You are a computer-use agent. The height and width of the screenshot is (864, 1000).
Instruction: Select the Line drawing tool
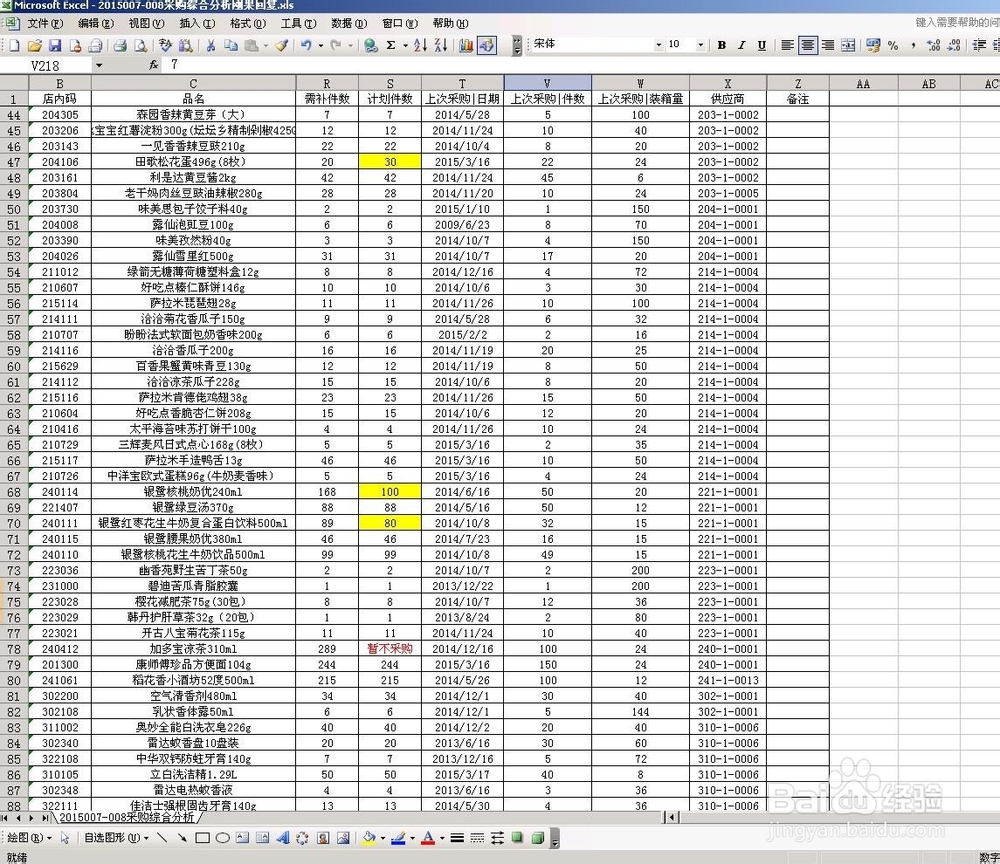[162, 838]
